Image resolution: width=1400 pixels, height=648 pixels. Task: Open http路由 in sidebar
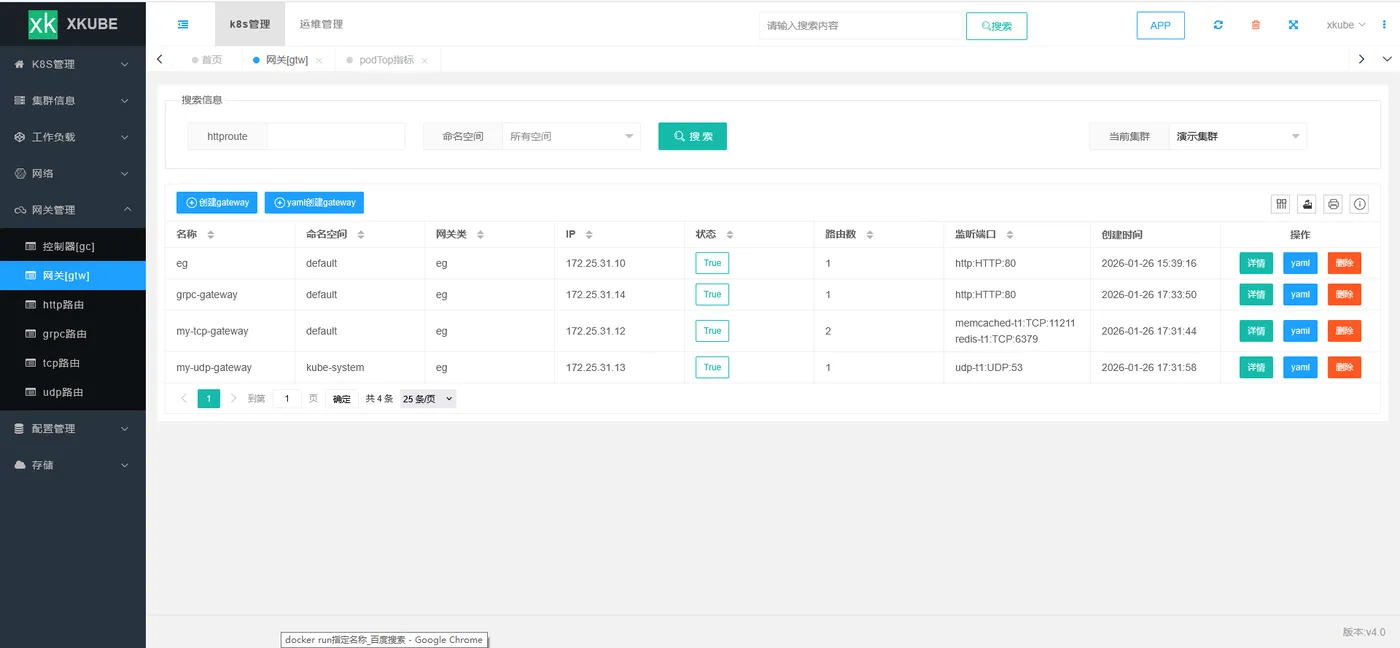(x=73, y=304)
